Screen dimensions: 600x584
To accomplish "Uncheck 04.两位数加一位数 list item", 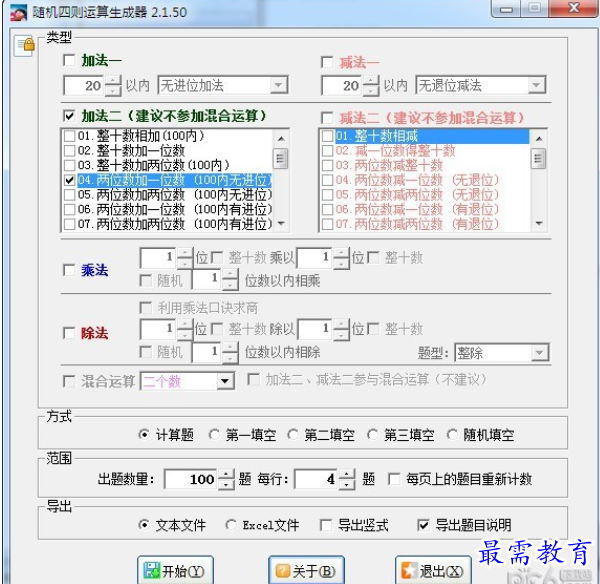I will [x=69, y=180].
